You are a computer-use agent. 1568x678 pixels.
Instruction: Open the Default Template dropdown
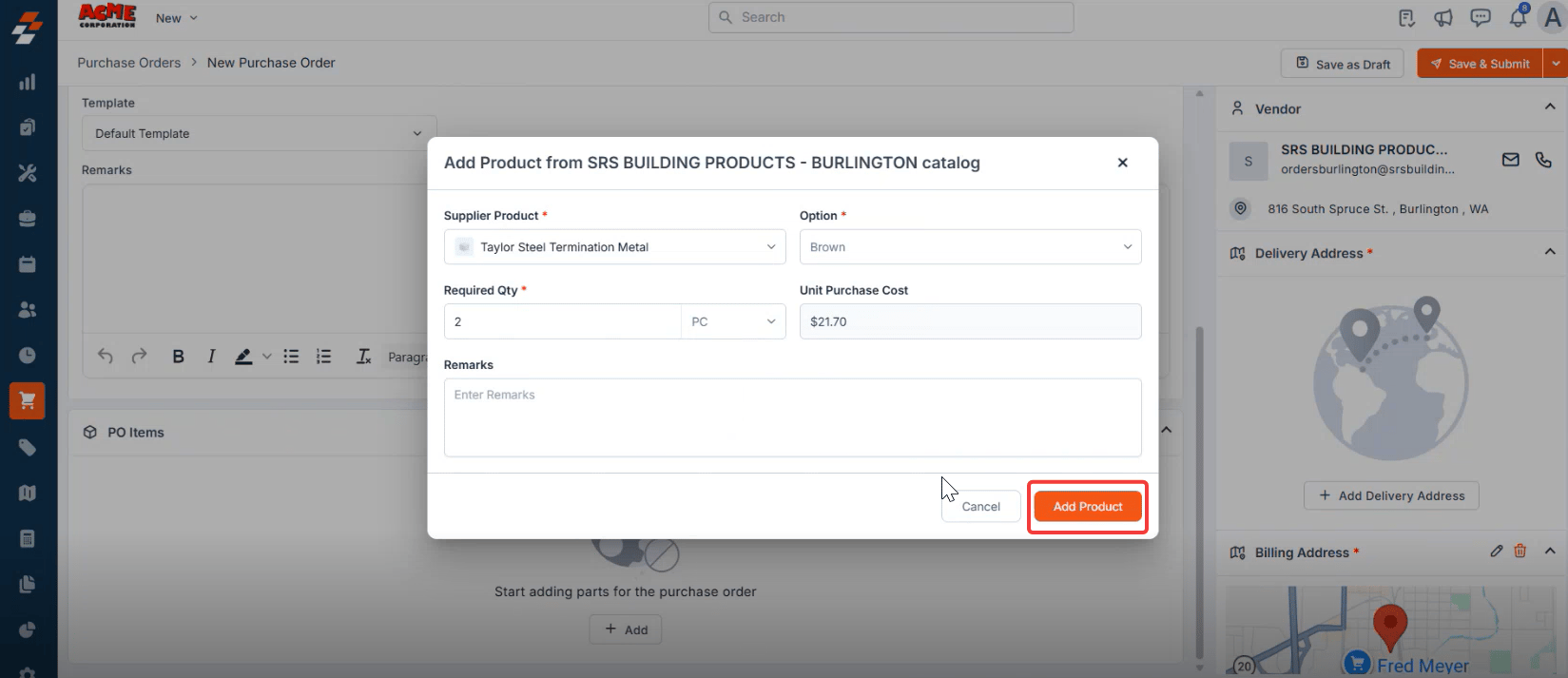[x=259, y=133]
